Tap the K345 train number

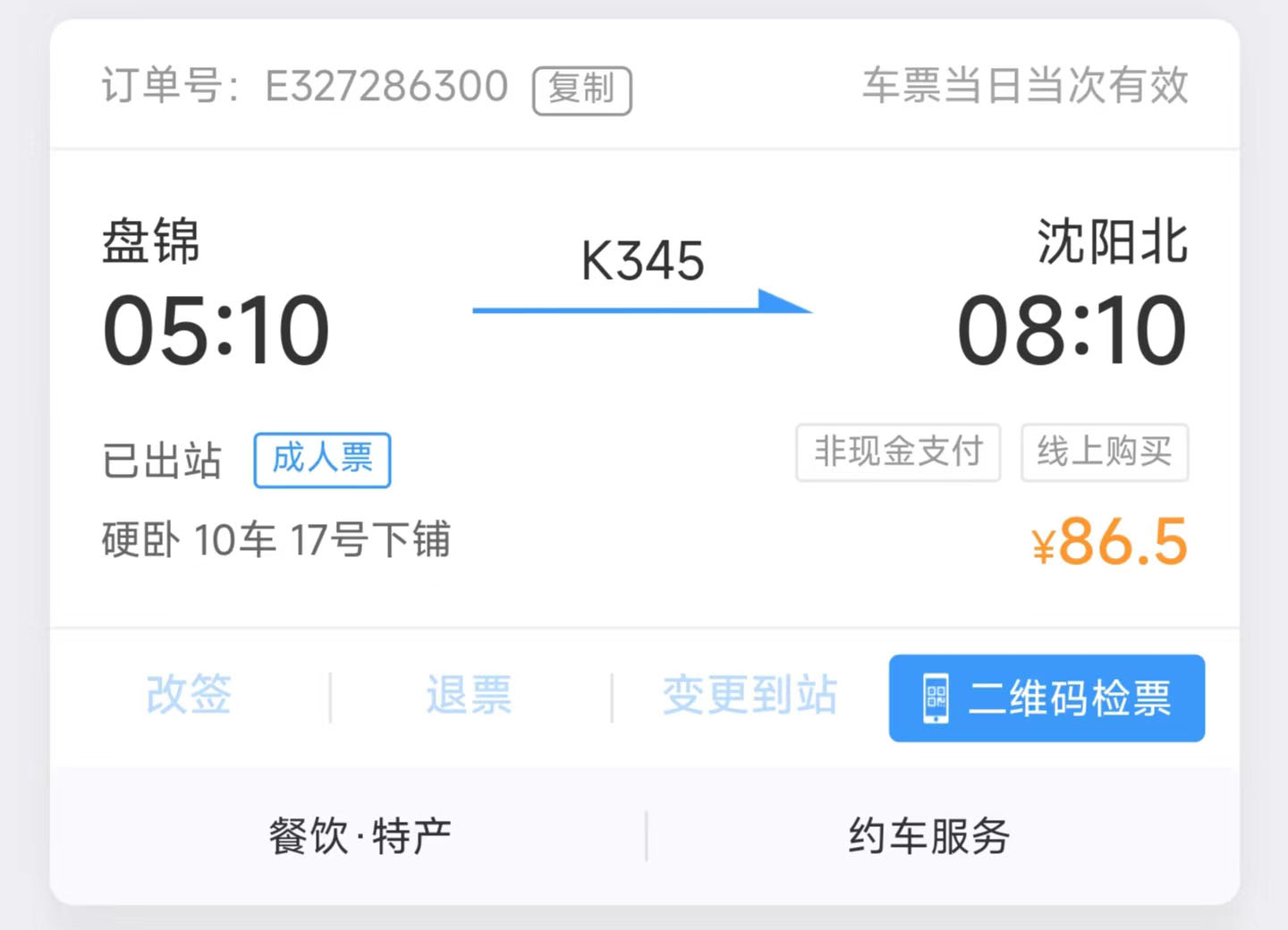642,261
